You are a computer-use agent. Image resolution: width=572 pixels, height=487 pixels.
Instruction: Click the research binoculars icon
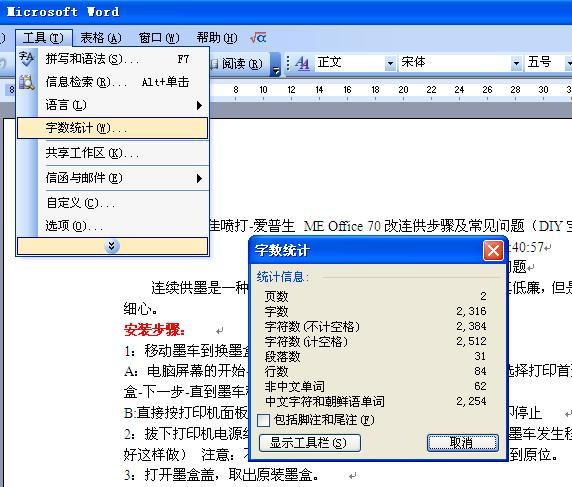click(x=27, y=82)
